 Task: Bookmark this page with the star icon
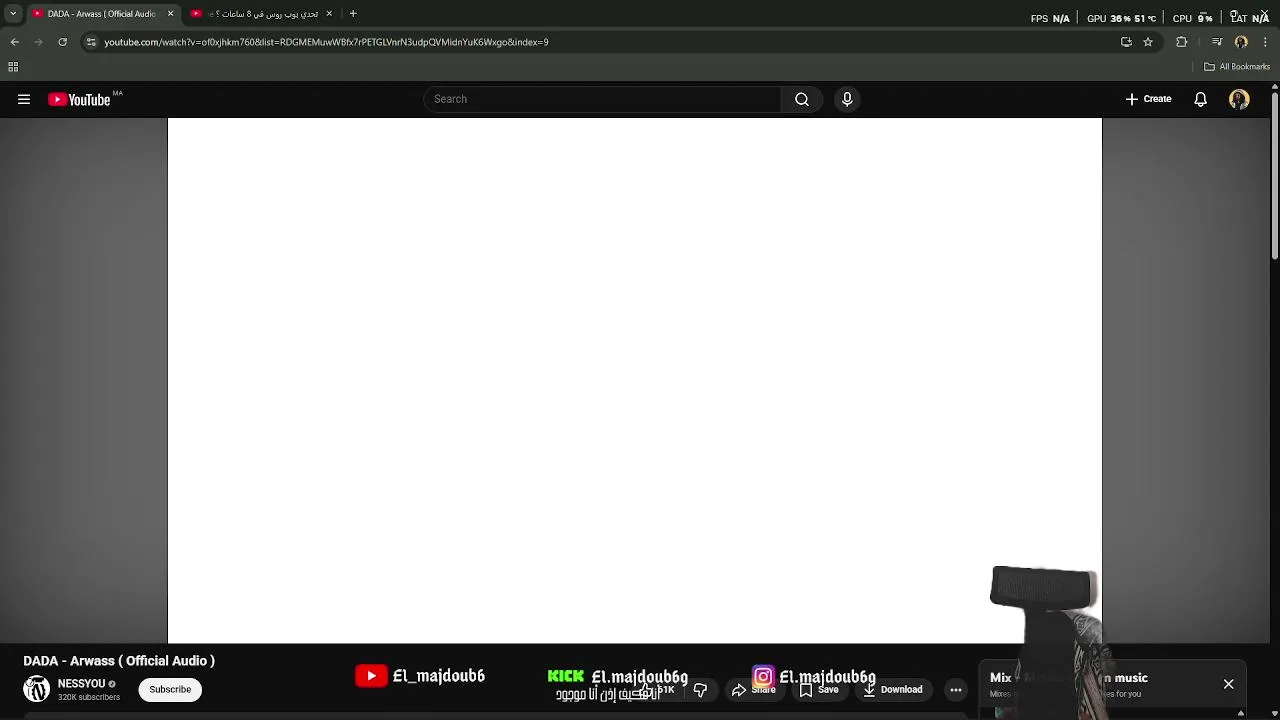click(x=1148, y=42)
